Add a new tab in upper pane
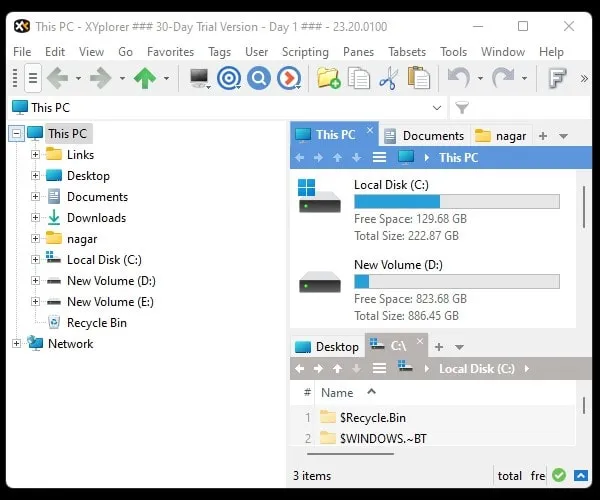The height and width of the screenshot is (500, 600). pyautogui.click(x=543, y=136)
